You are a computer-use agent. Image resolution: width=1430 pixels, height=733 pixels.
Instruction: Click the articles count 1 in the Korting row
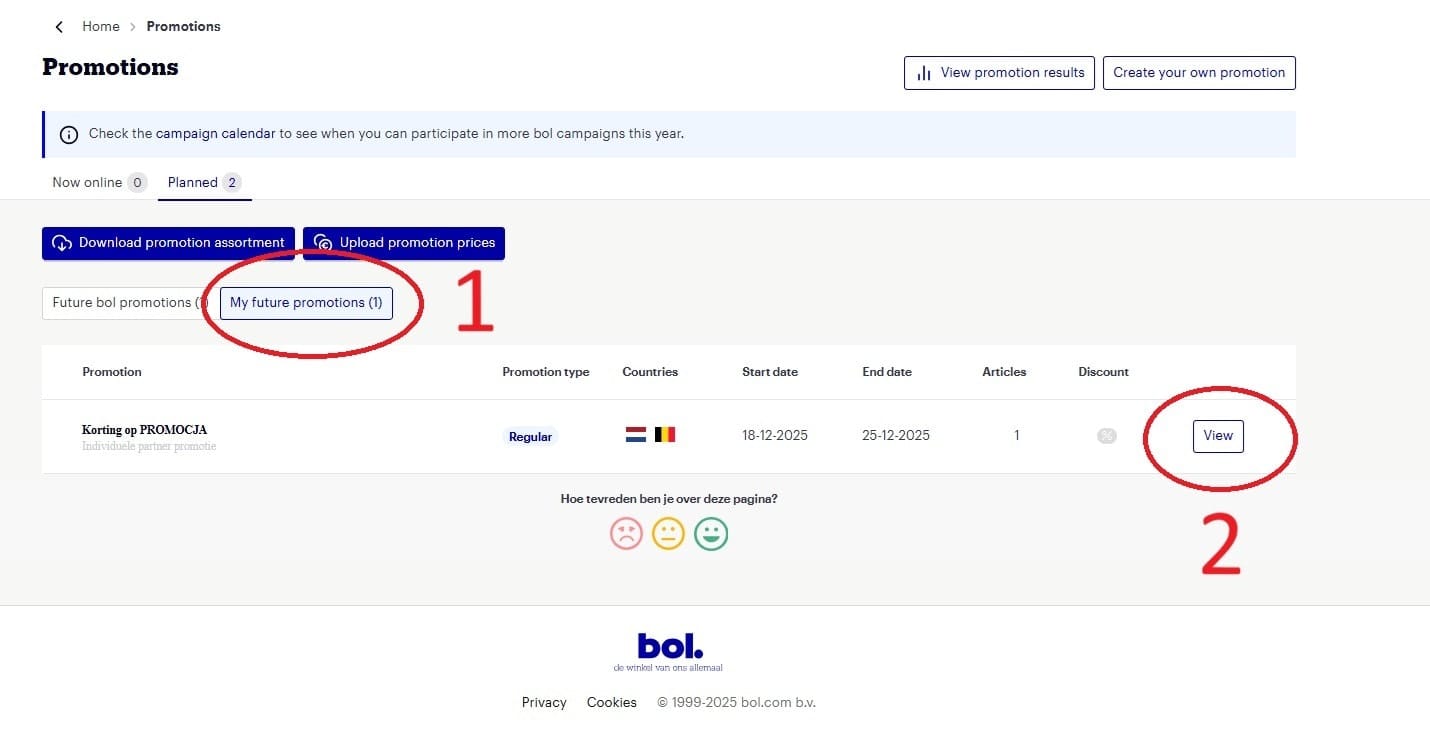pyautogui.click(x=1017, y=436)
